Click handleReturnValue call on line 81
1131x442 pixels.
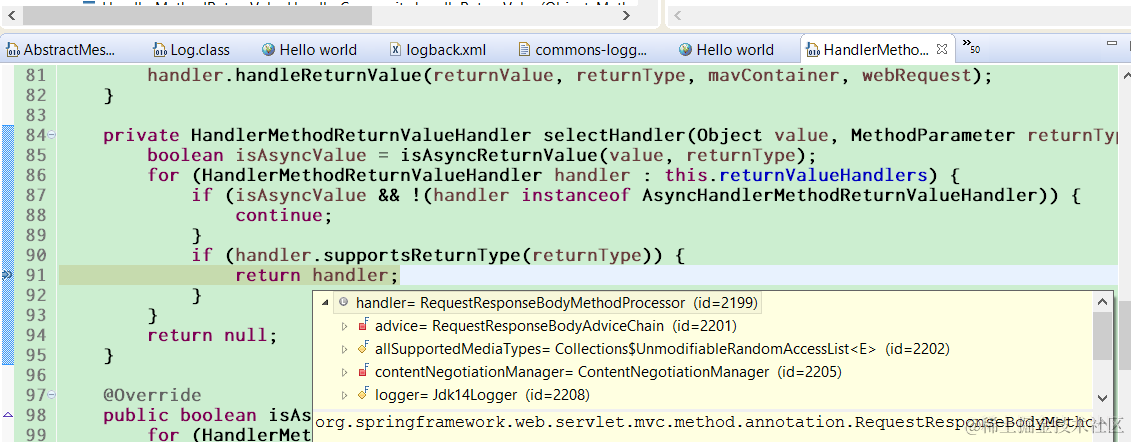click(x=327, y=75)
